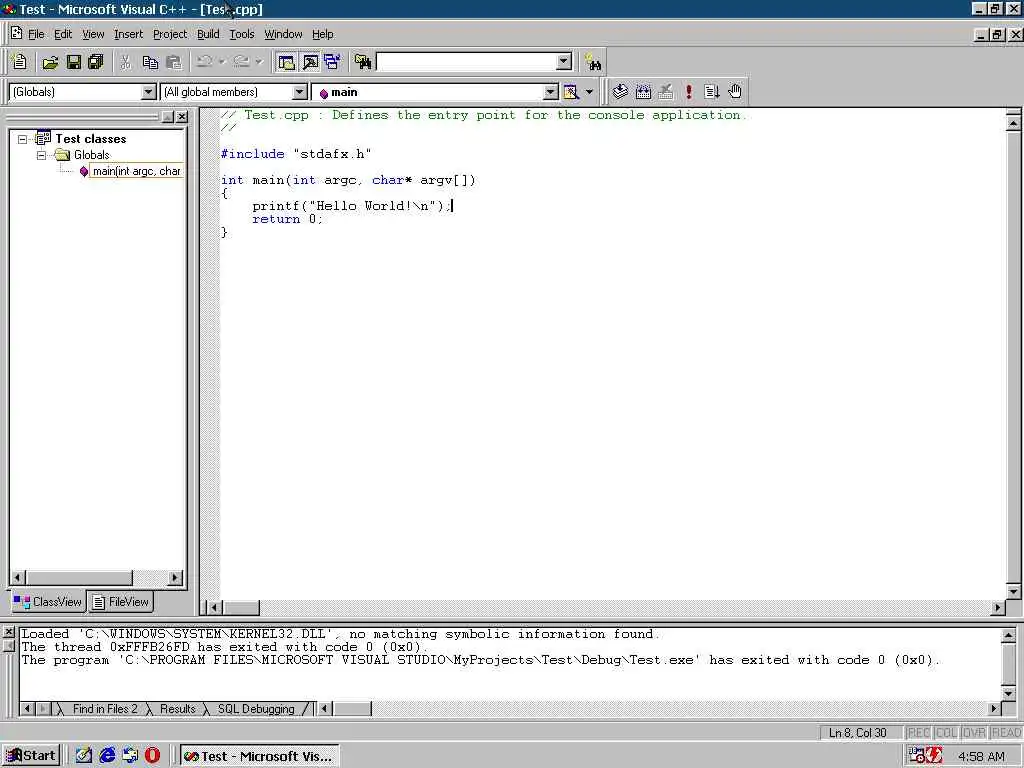Click editor vertical scrollbar up arrow
1024x768 pixels.
tap(1014, 122)
